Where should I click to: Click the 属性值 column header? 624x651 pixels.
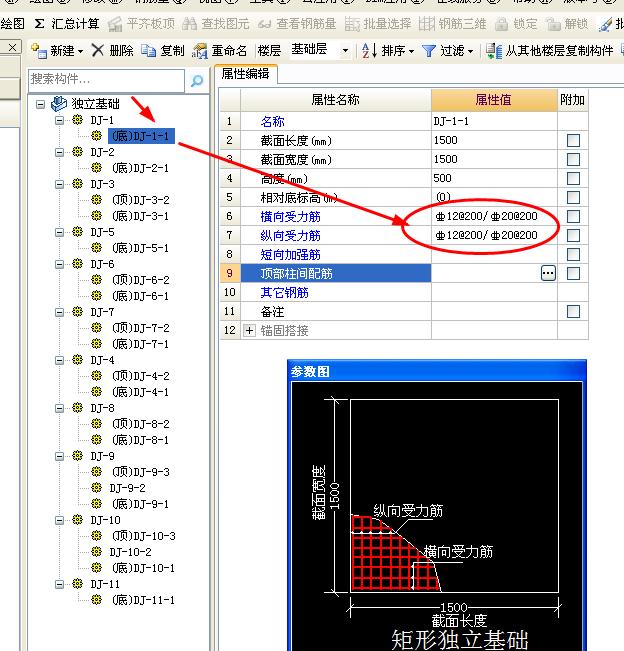494,100
